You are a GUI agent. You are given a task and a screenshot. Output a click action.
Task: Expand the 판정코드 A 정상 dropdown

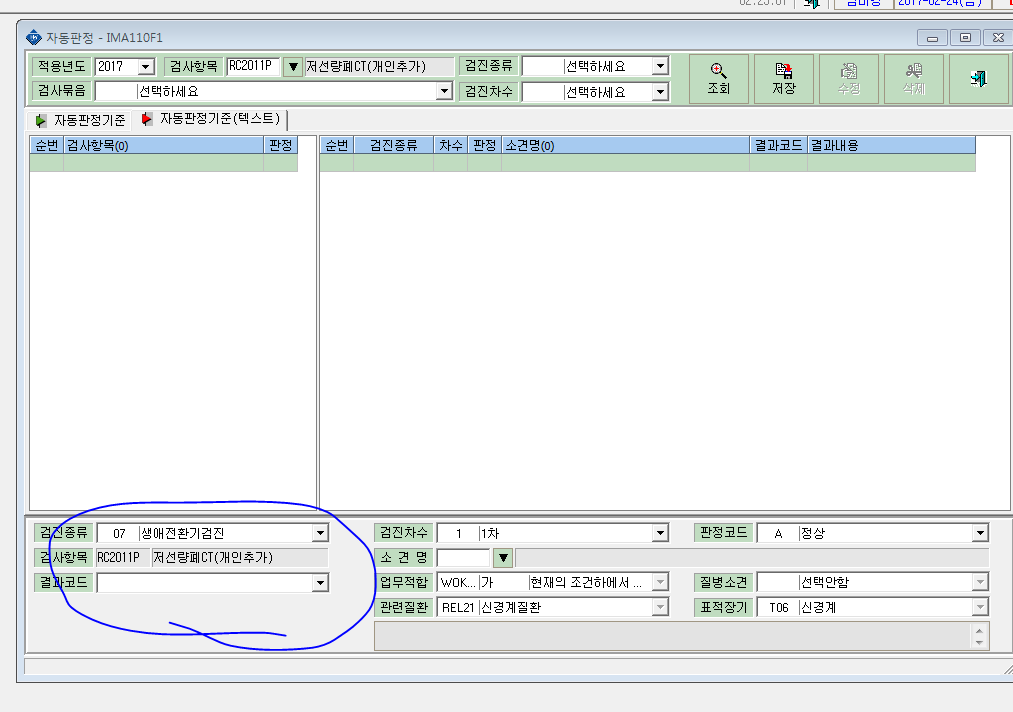[x=980, y=533]
